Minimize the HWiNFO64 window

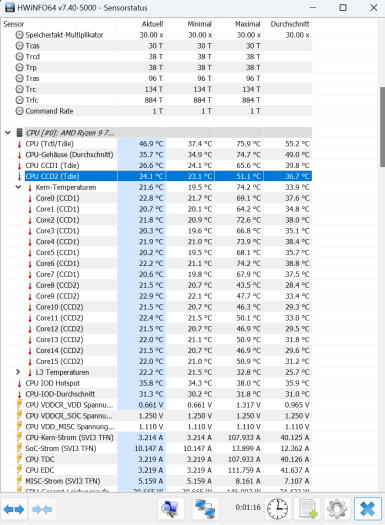[x=313, y=8]
